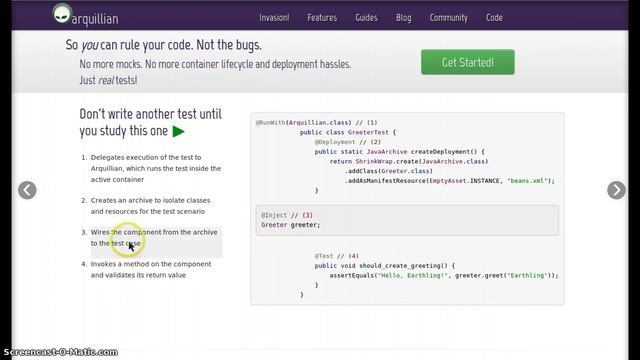Open the Community menu item

click(449, 18)
